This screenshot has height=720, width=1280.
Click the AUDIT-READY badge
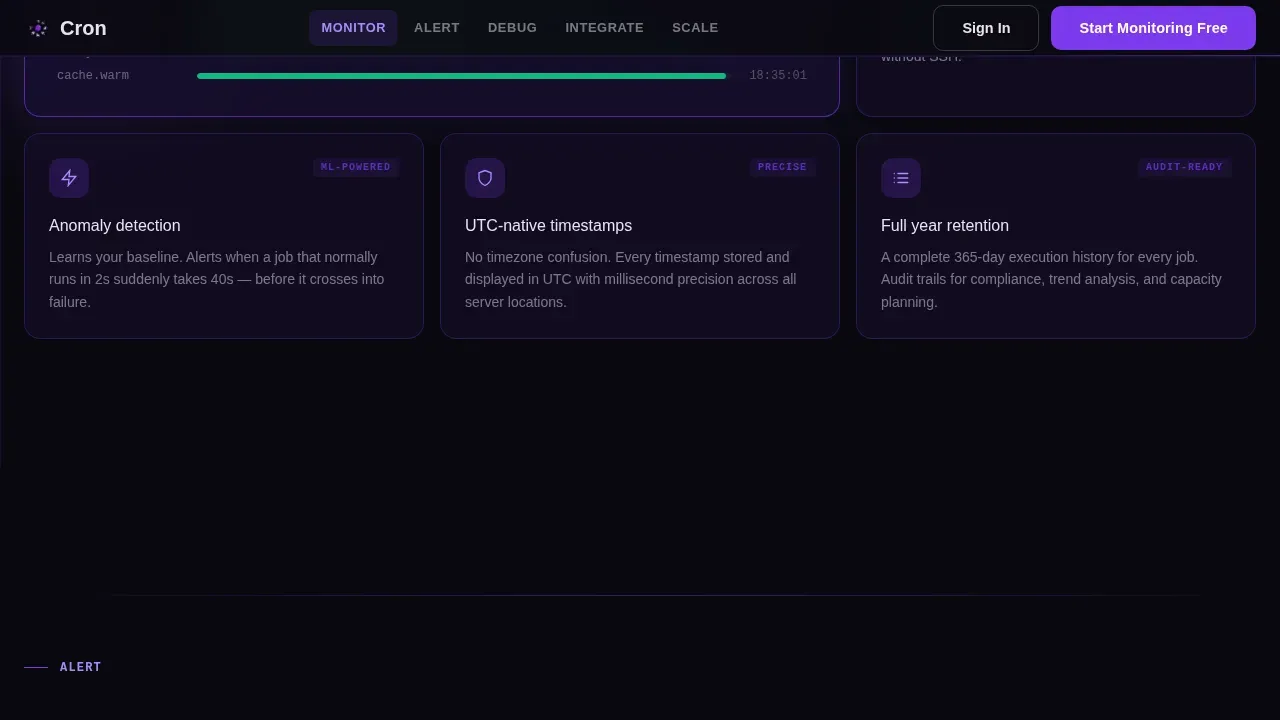click(1184, 167)
